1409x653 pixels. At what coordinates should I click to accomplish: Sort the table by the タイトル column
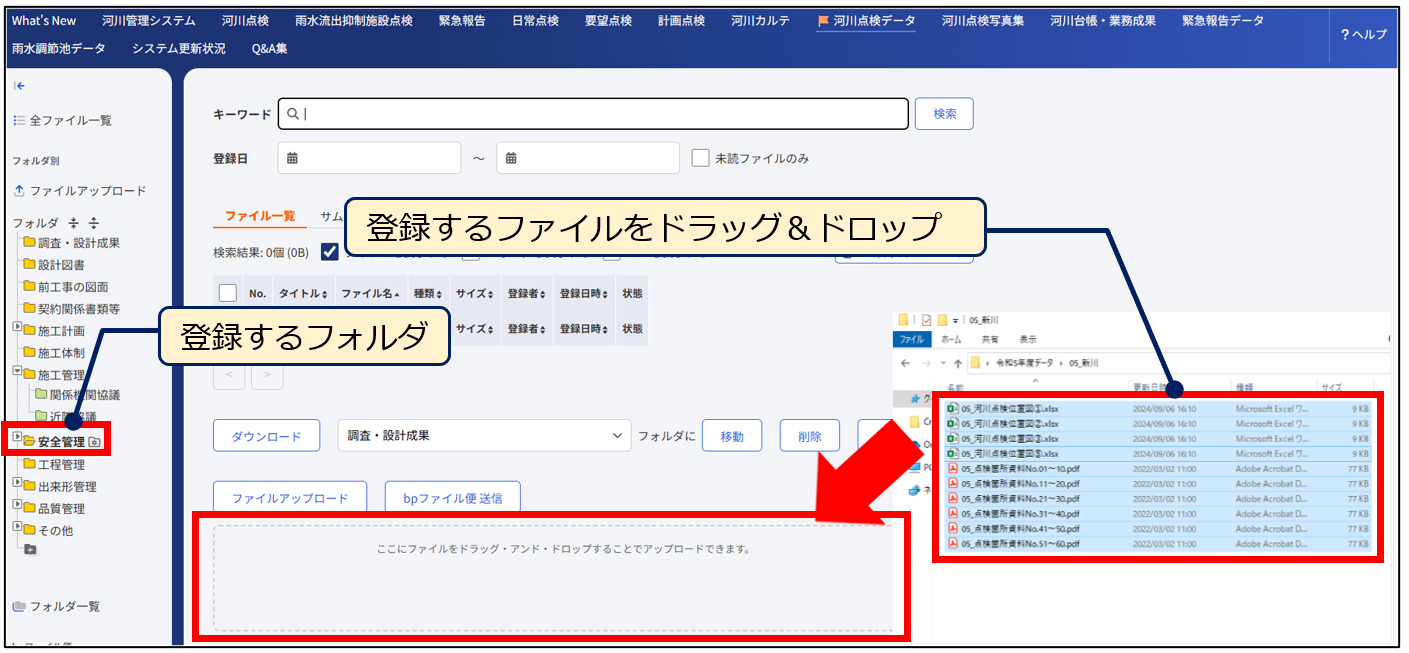pos(303,294)
